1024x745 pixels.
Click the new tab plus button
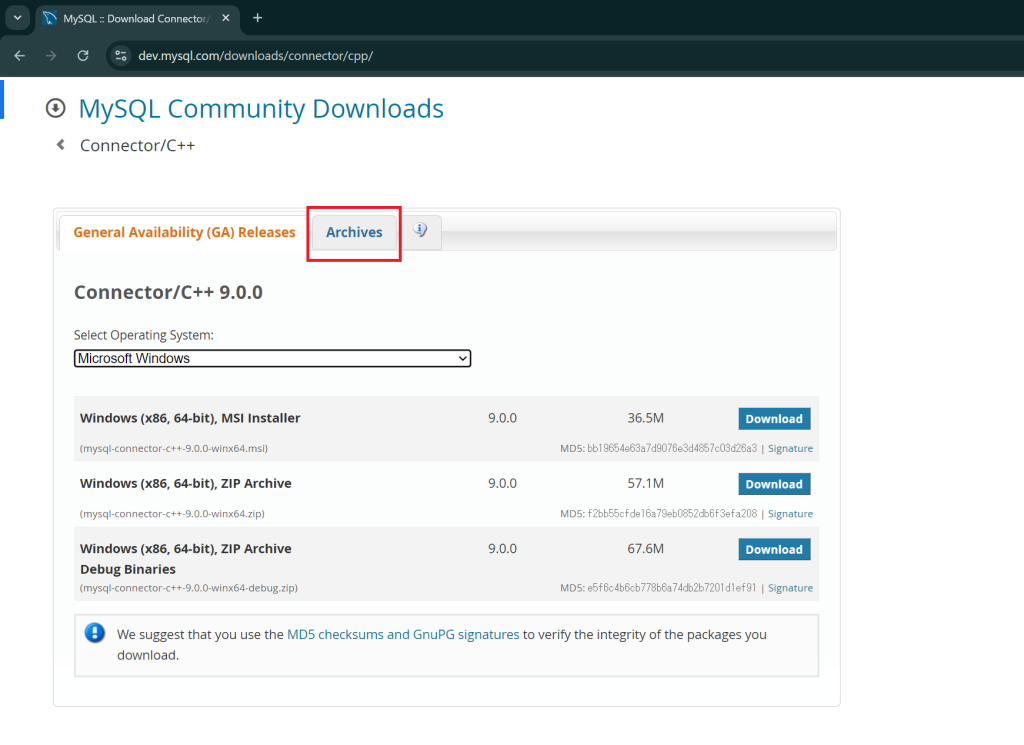pos(257,18)
